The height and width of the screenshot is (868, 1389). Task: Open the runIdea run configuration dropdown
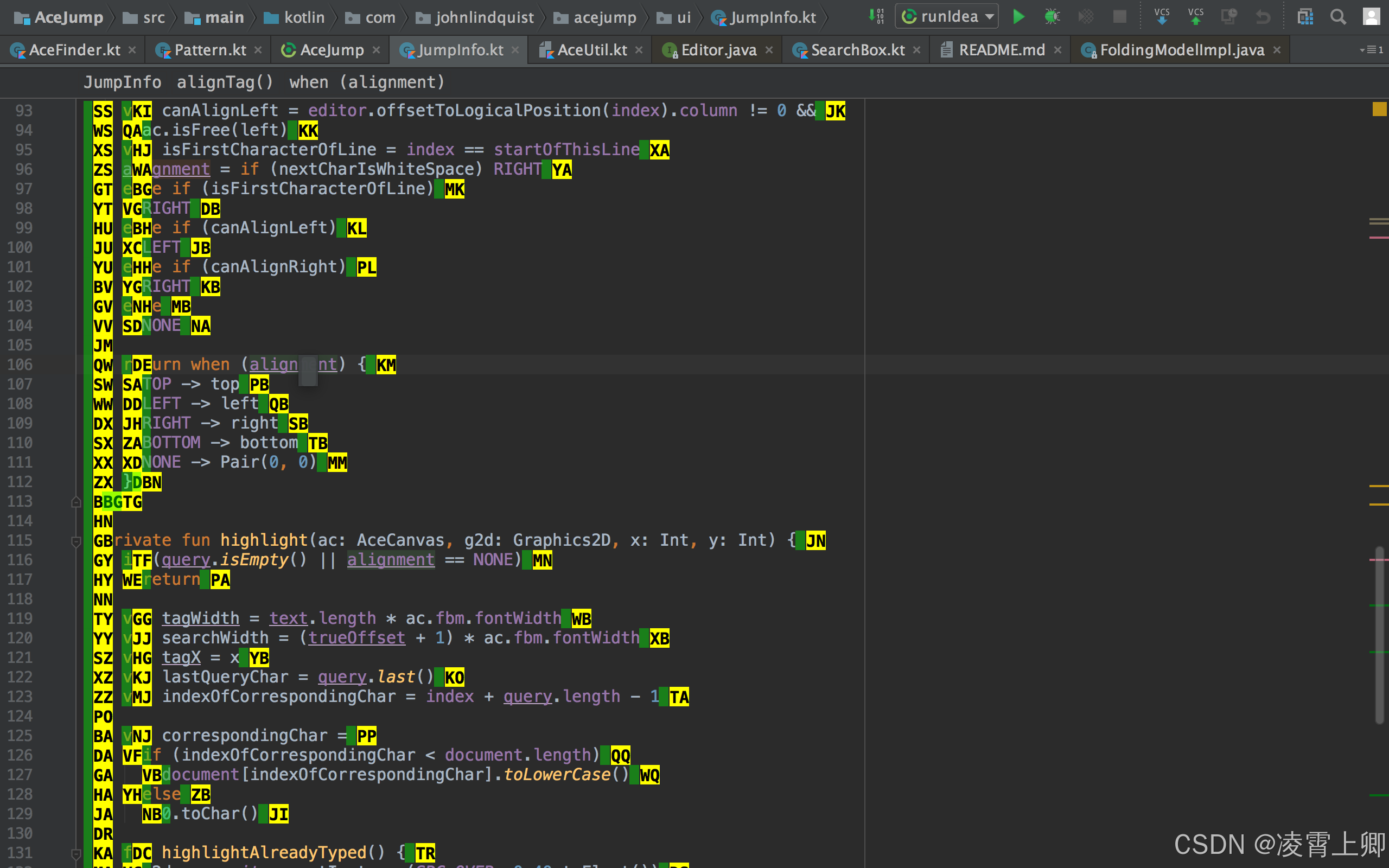tap(947, 17)
